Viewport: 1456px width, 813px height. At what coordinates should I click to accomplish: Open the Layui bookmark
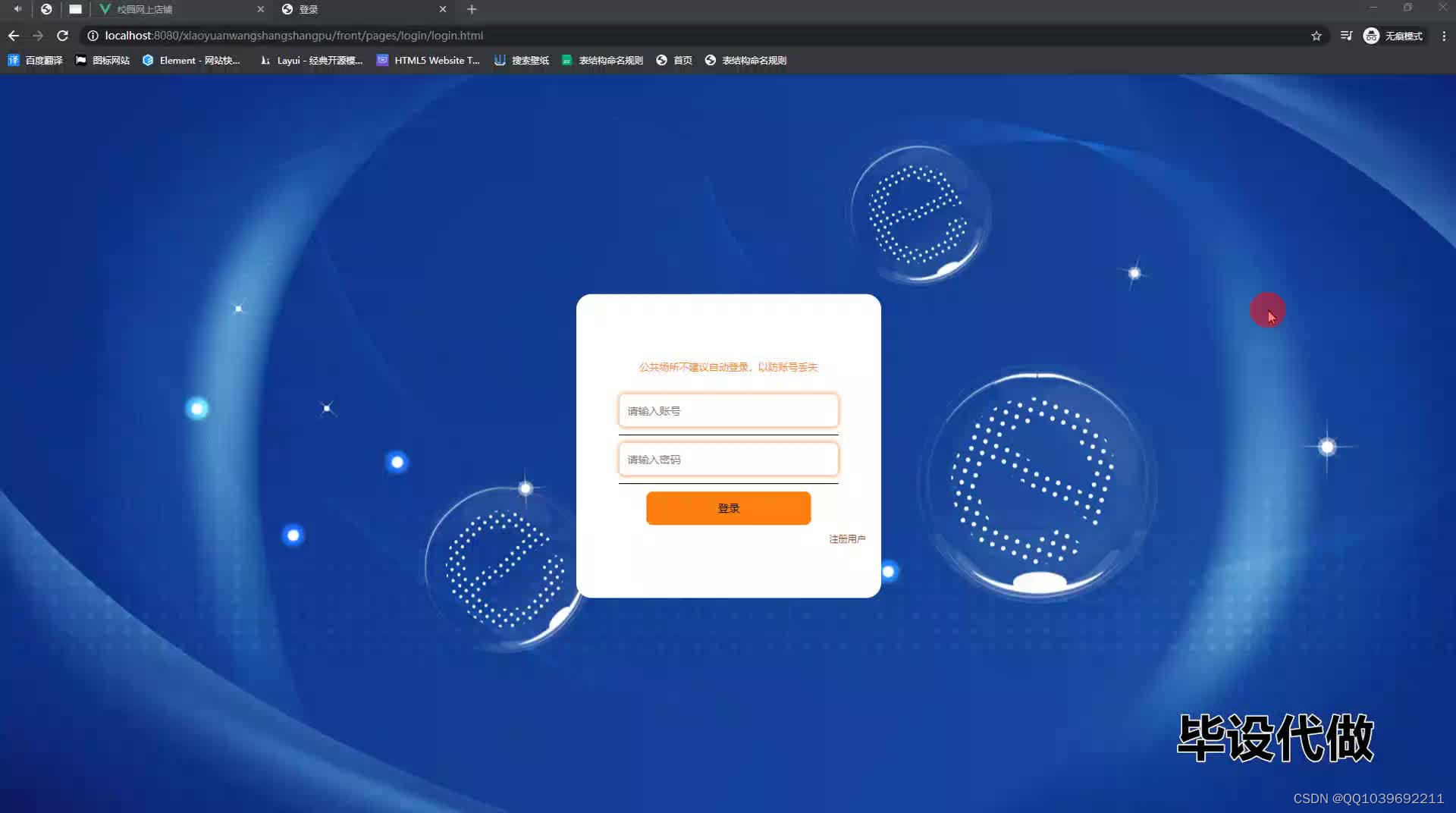pyautogui.click(x=311, y=60)
